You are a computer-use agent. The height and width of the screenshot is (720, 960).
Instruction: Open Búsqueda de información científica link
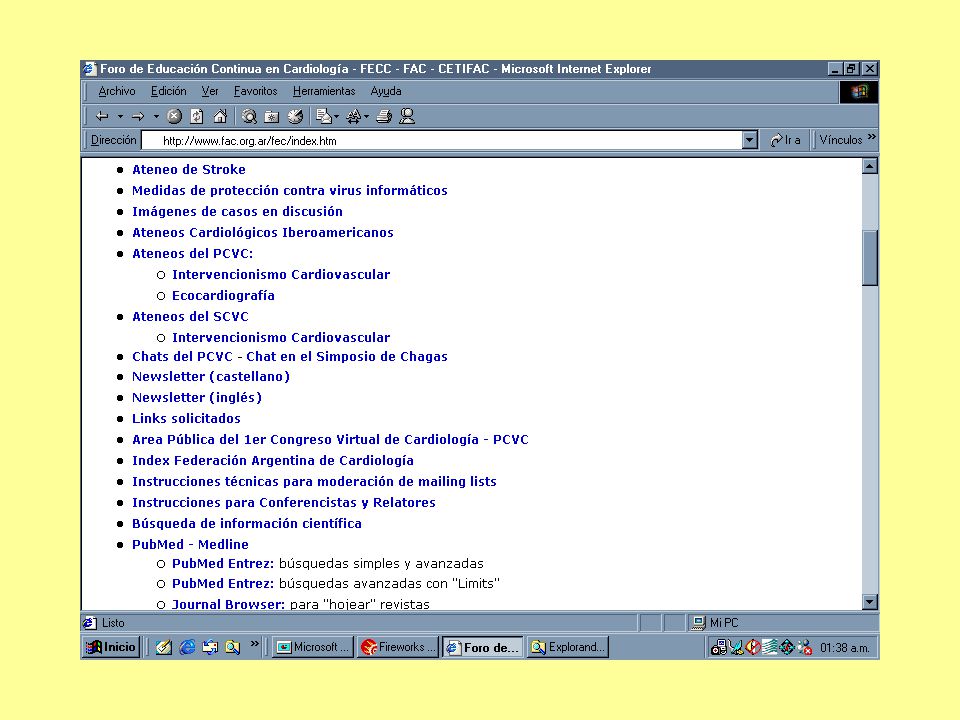click(247, 524)
